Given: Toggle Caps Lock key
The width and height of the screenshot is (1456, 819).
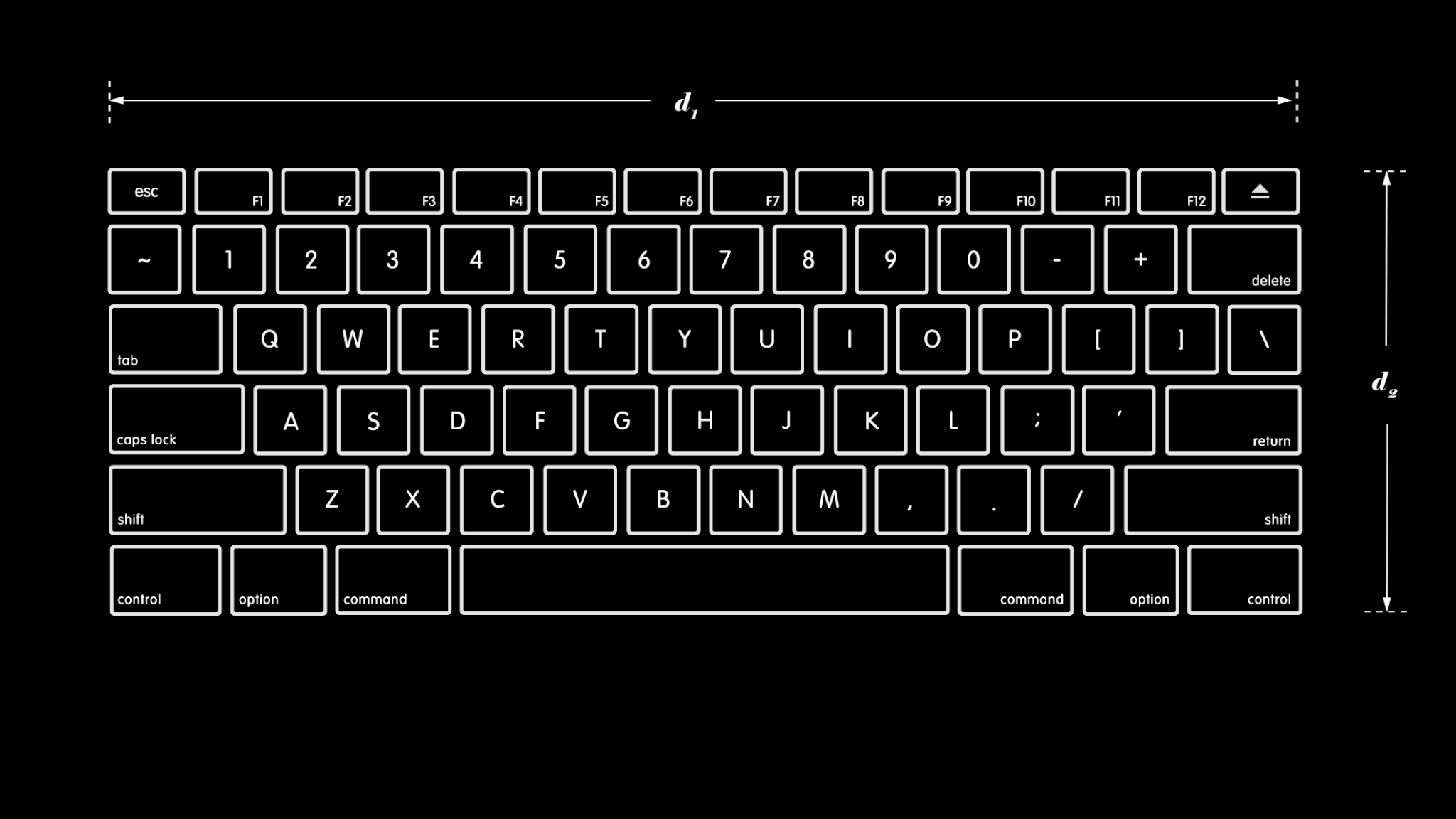Looking at the screenshot, I should click(x=177, y=420).
